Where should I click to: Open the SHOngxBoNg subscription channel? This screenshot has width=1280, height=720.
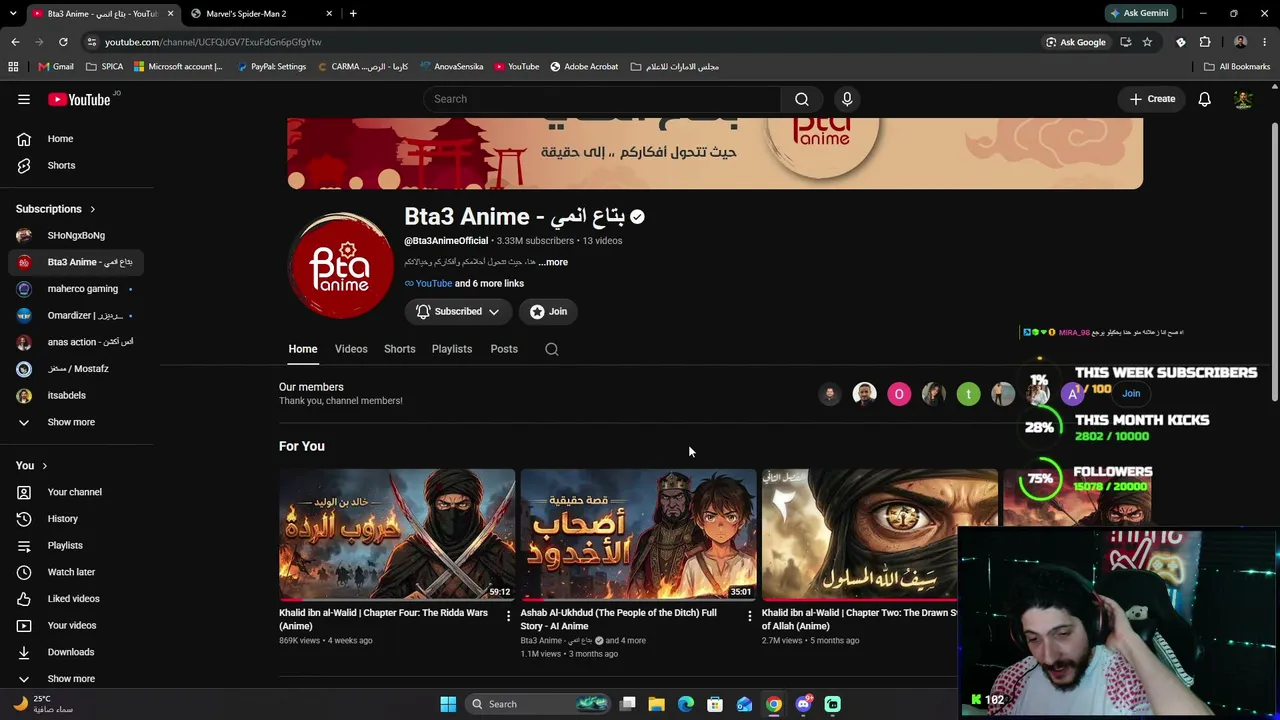(76, 236)
